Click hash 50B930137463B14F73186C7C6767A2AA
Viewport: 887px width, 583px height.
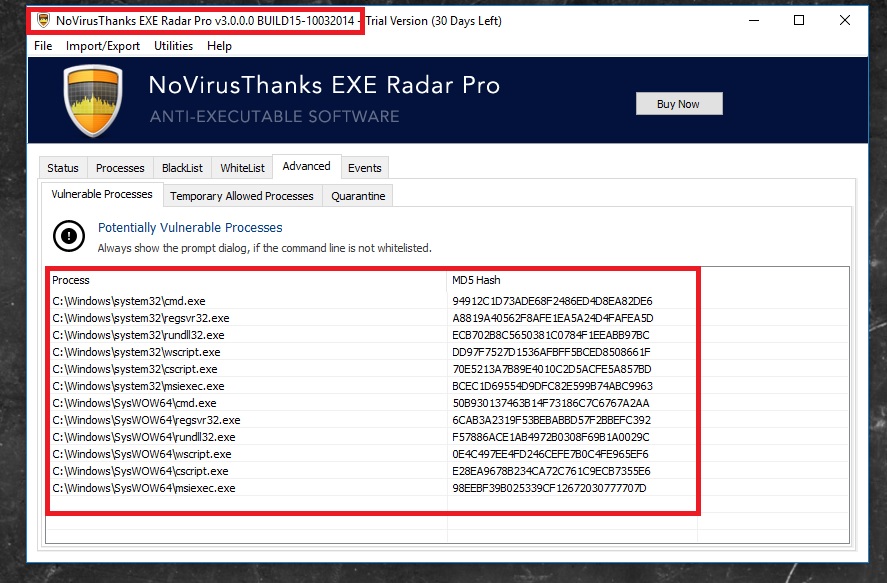(551, 403)
